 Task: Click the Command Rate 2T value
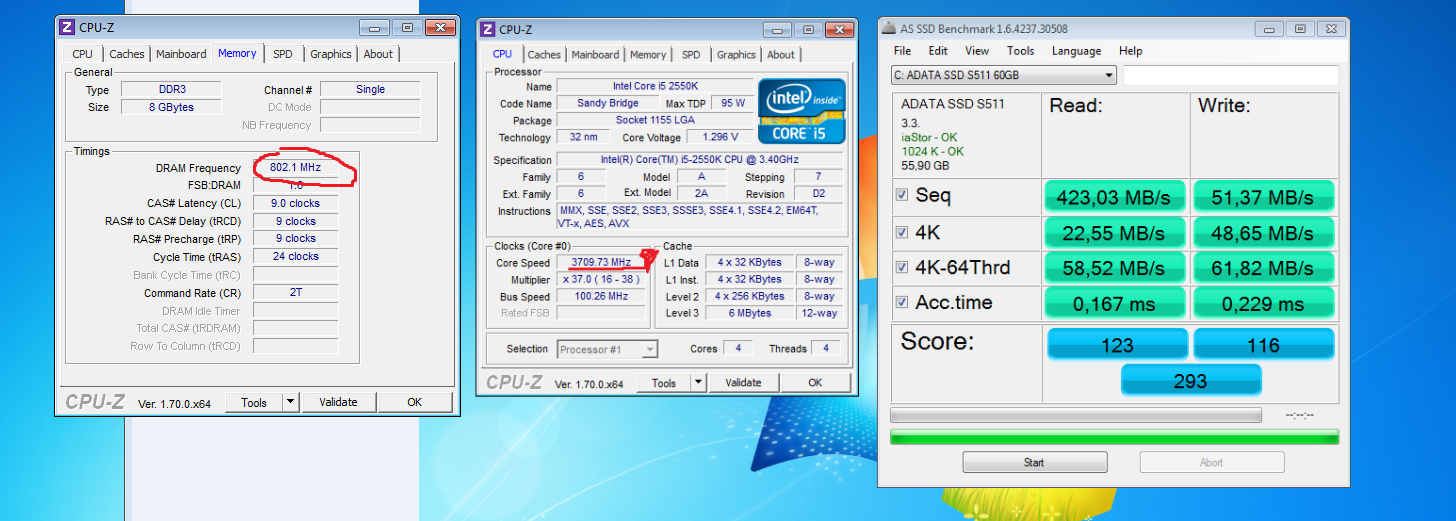(x=295, y=293)
